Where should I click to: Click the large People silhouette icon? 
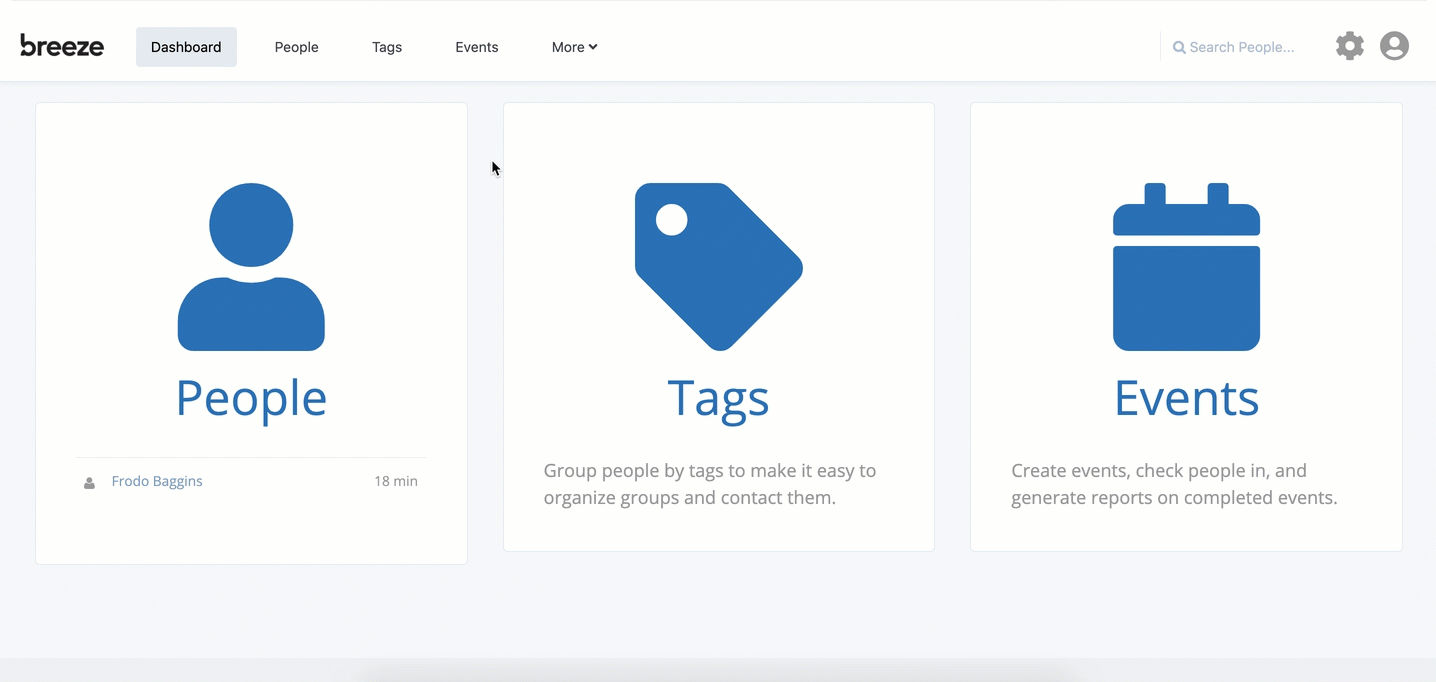tap(251, 267)
